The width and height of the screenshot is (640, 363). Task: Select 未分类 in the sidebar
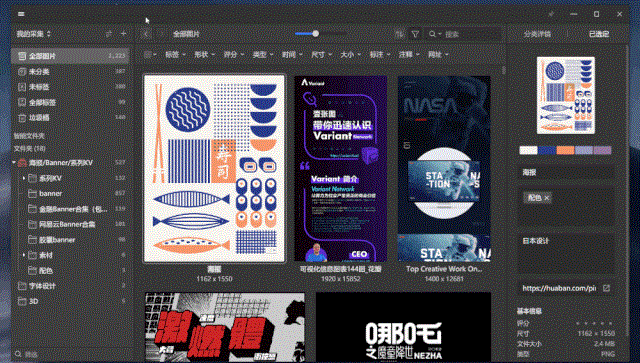click(71, 71)
